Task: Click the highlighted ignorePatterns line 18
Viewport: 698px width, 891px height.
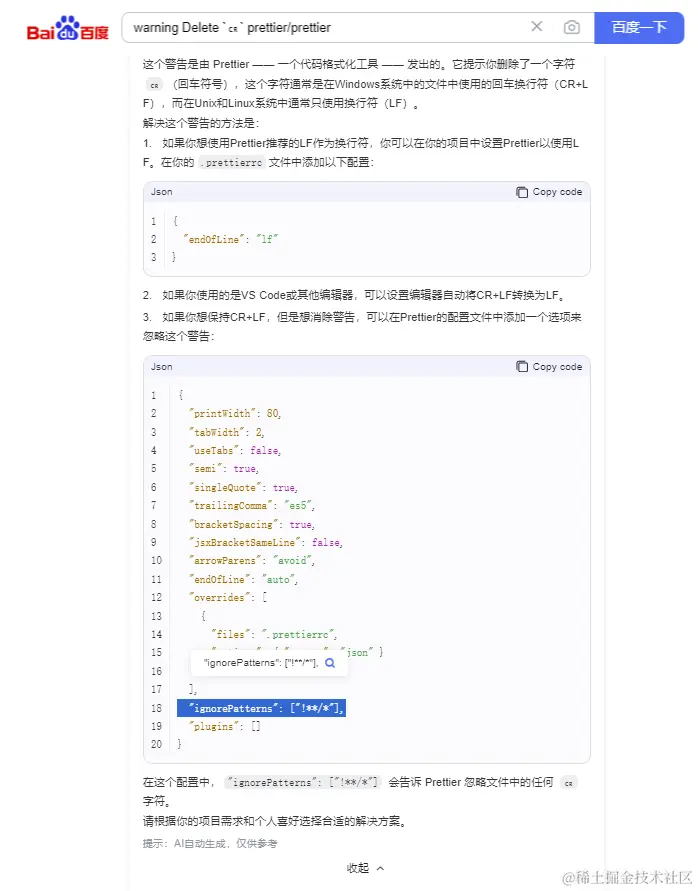Action: pos(261,708)
